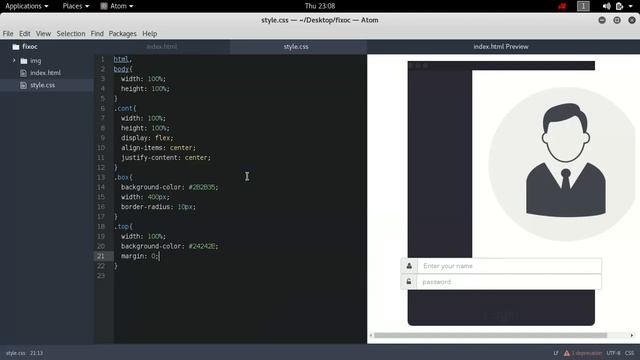Screen dimensions: 640x360
Task: Switch to the index.html editor tab
Action: coord(162,47)
